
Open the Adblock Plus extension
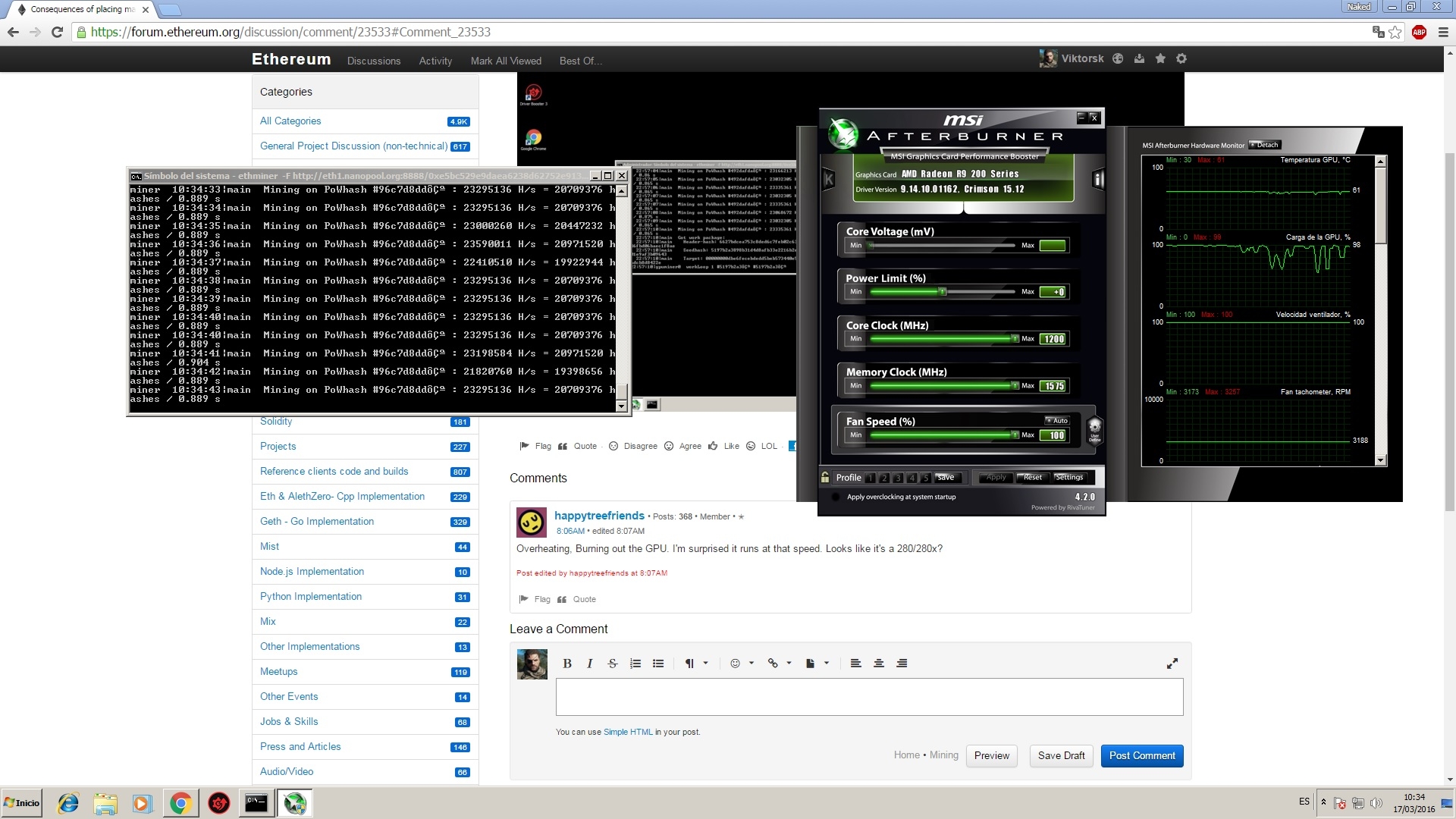(1419, 32)
